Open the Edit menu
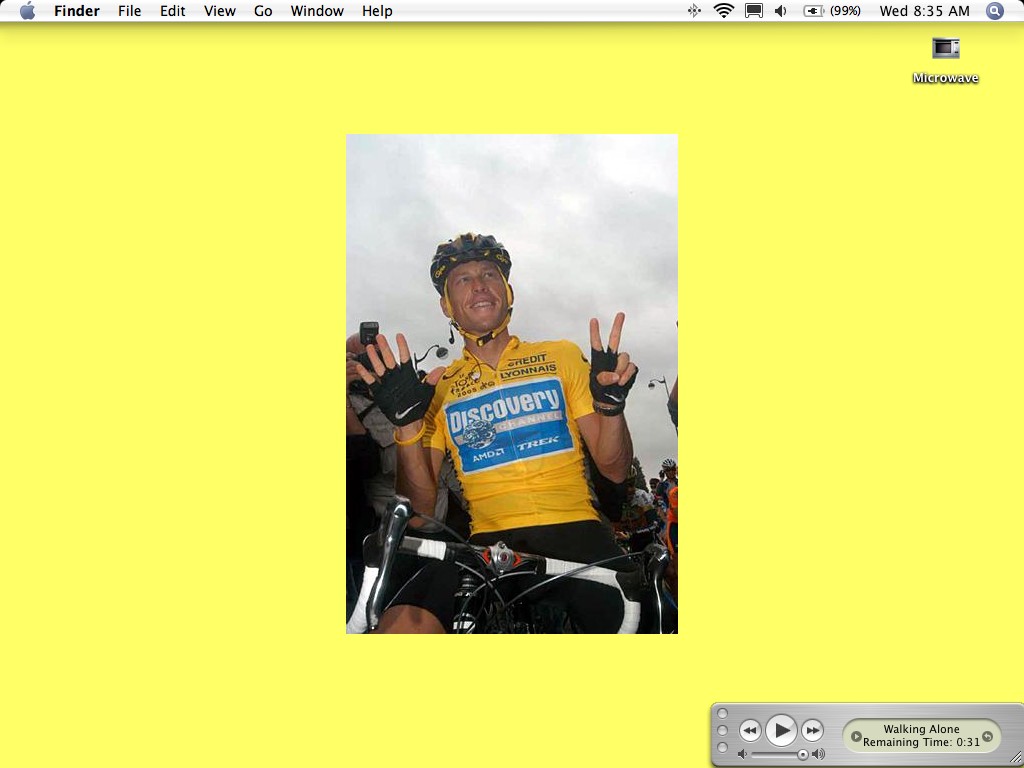 coord(172,10)
